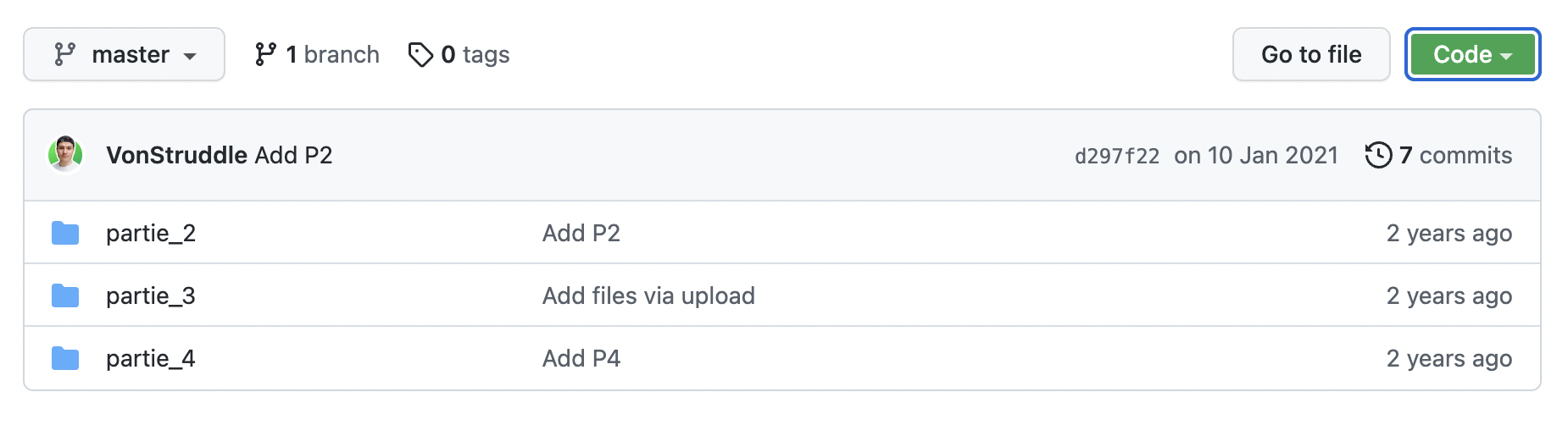Click the tag icon beside 0 tags
The height and width of the screenshot is (425, 1568).
(420, 55)
